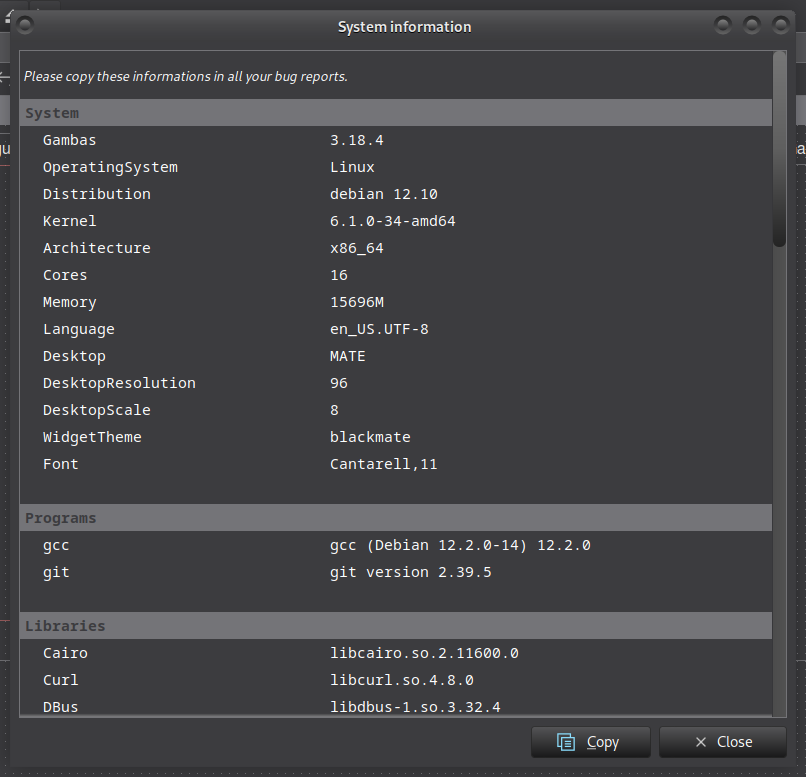Viewport: 806px width, 777px height.
Task: Click the vertical scrollbar thumb
Action: (779, 148)
